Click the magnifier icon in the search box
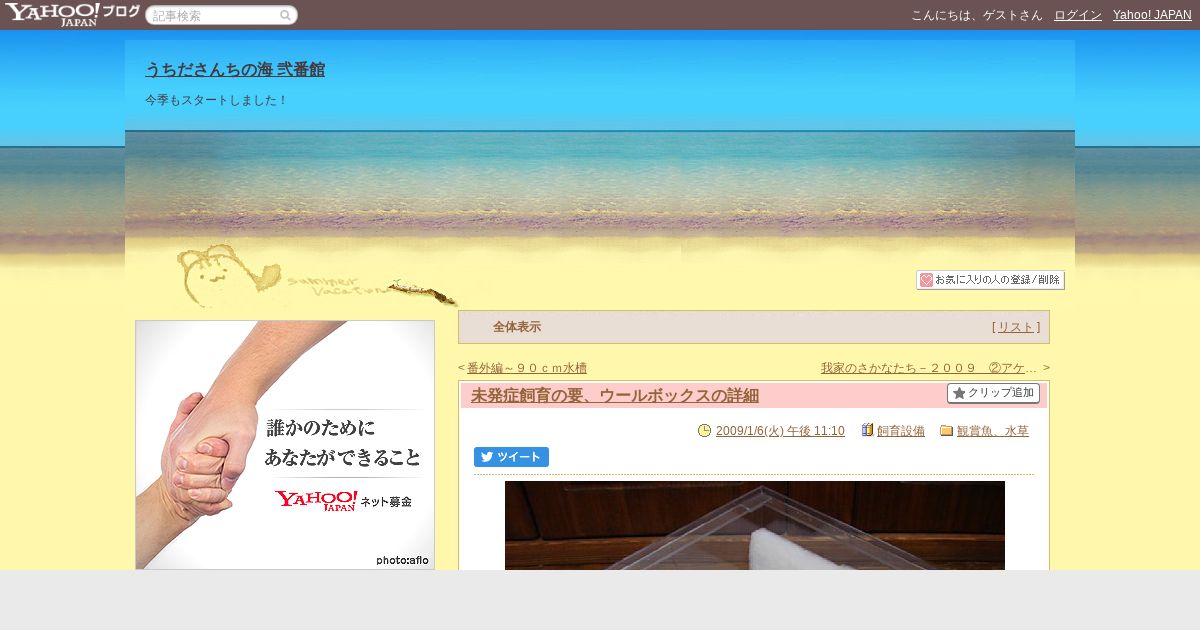This screenshot has height=630, width=1200. (x=285, y=15)
